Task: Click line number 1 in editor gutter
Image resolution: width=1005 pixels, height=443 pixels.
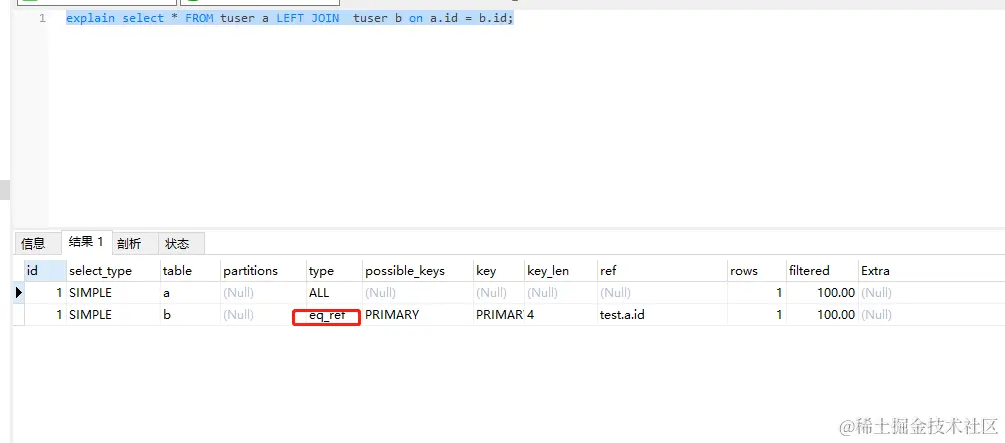Action: pos(42,18)
